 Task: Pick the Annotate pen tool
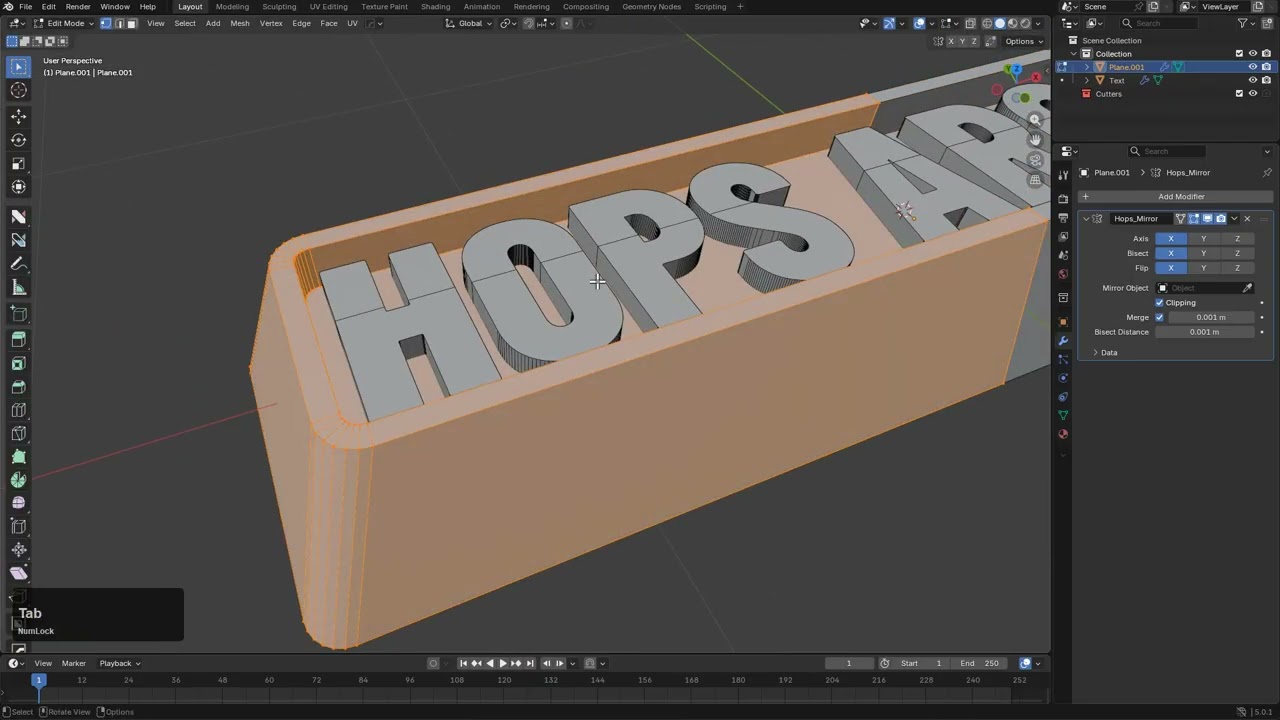18,264
